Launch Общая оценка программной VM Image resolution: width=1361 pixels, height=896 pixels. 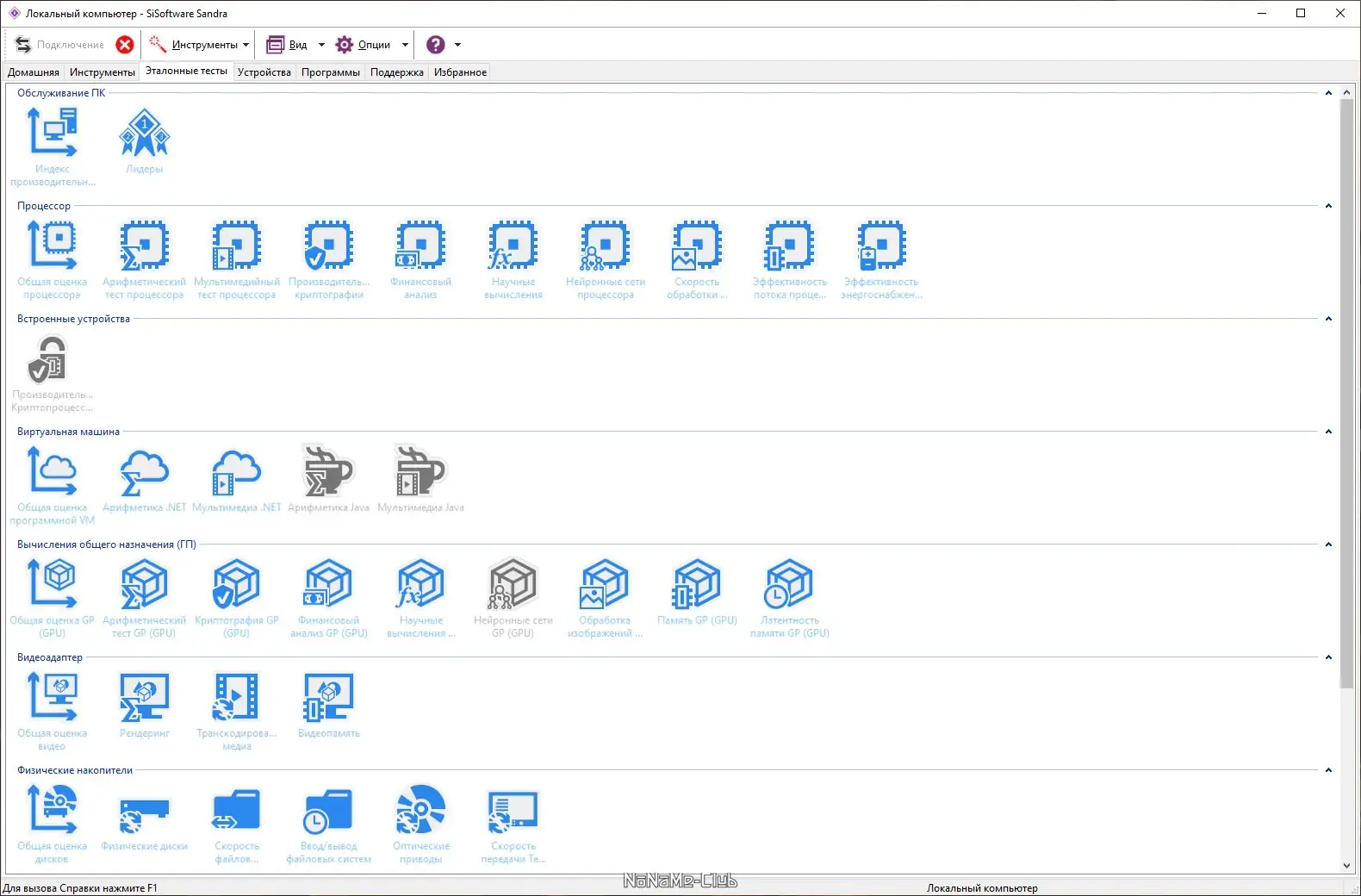[53, 485]
